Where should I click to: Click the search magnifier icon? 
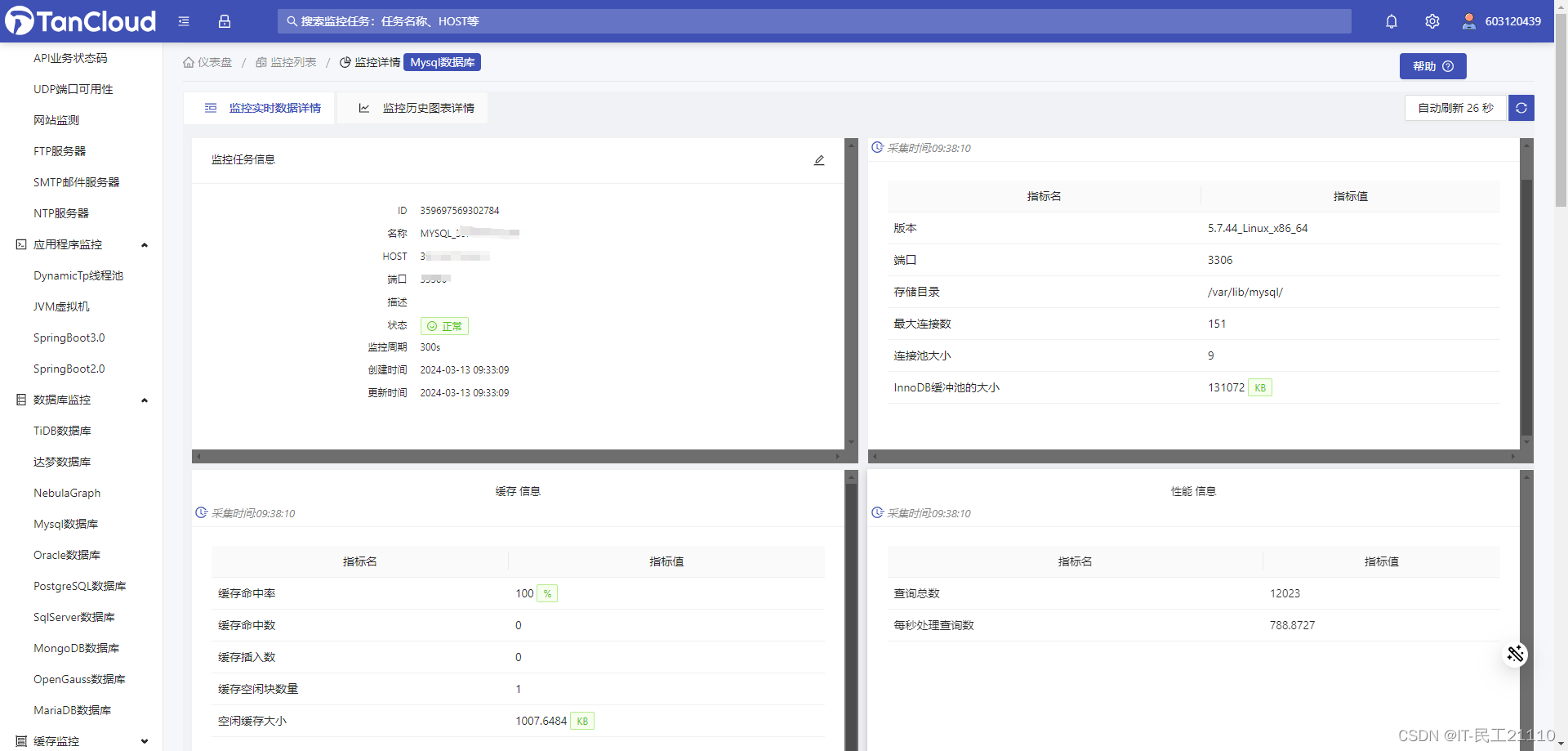(x=292, y=21)
